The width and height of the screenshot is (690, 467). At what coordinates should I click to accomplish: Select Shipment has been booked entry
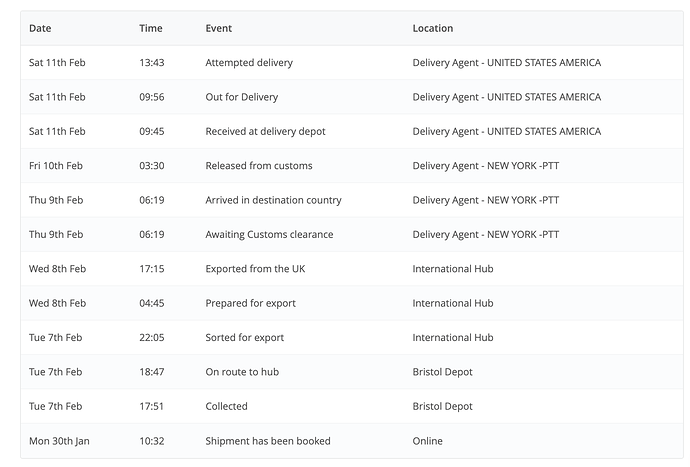pyautogui.click(x=268, y=441)
